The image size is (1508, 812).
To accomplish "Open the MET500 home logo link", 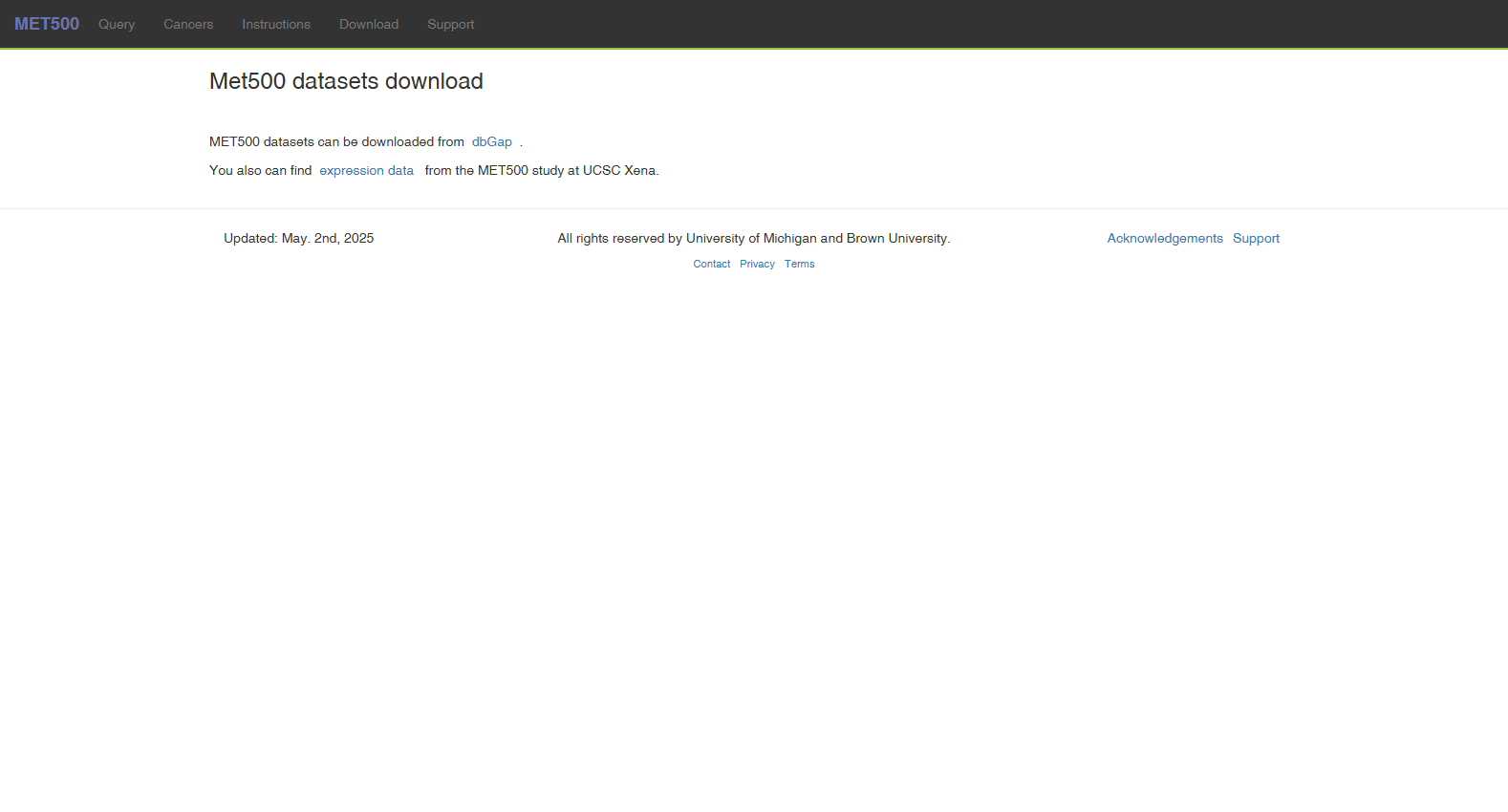I will [47, 24].
